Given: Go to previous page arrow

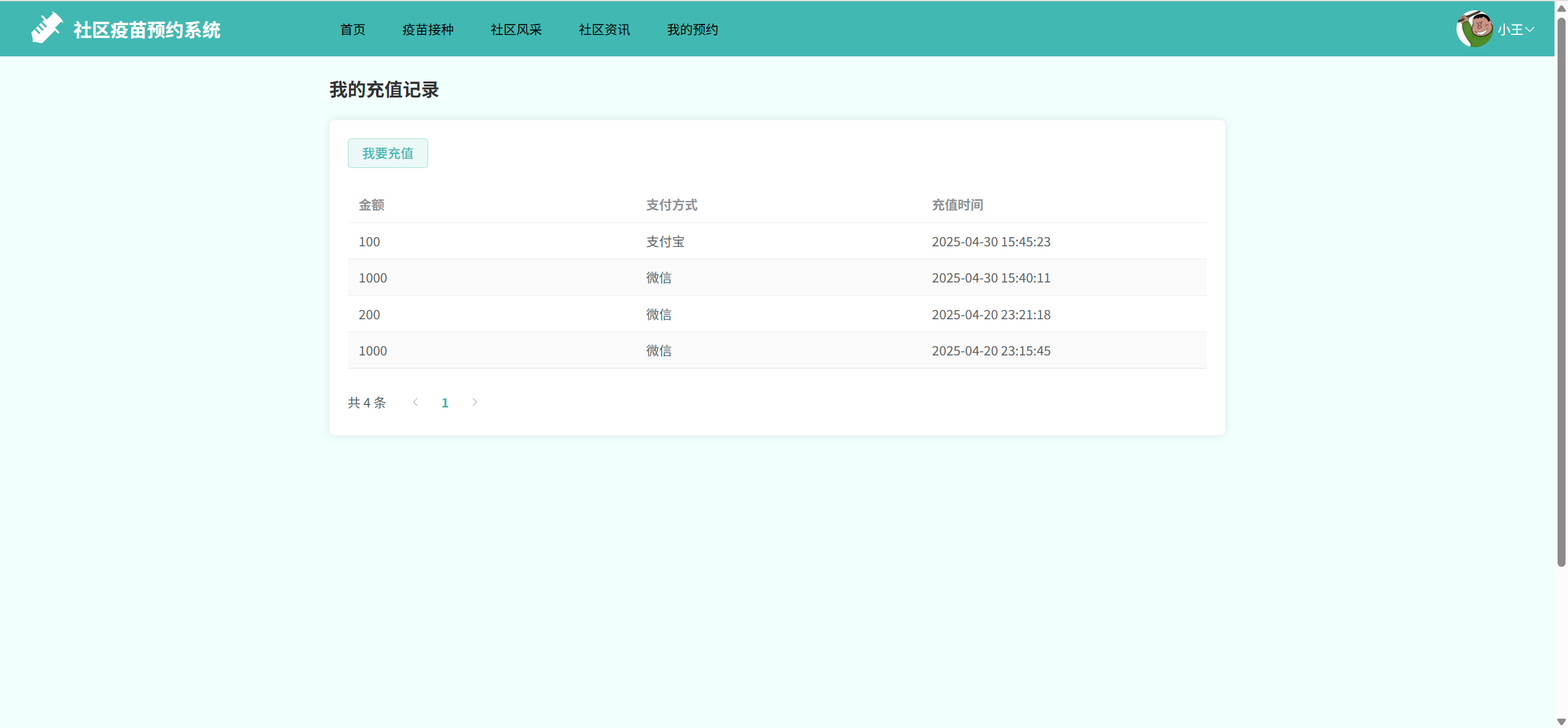Looking at the screenshot, I should pyautogui.click(x=416, y=403).
